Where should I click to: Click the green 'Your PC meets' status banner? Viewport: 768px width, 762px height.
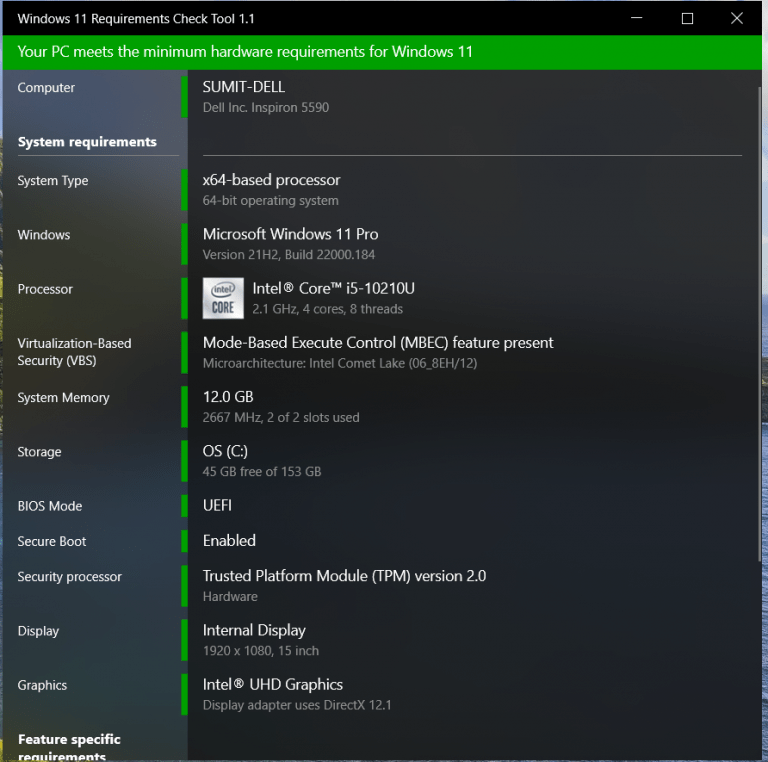point(382,52)
